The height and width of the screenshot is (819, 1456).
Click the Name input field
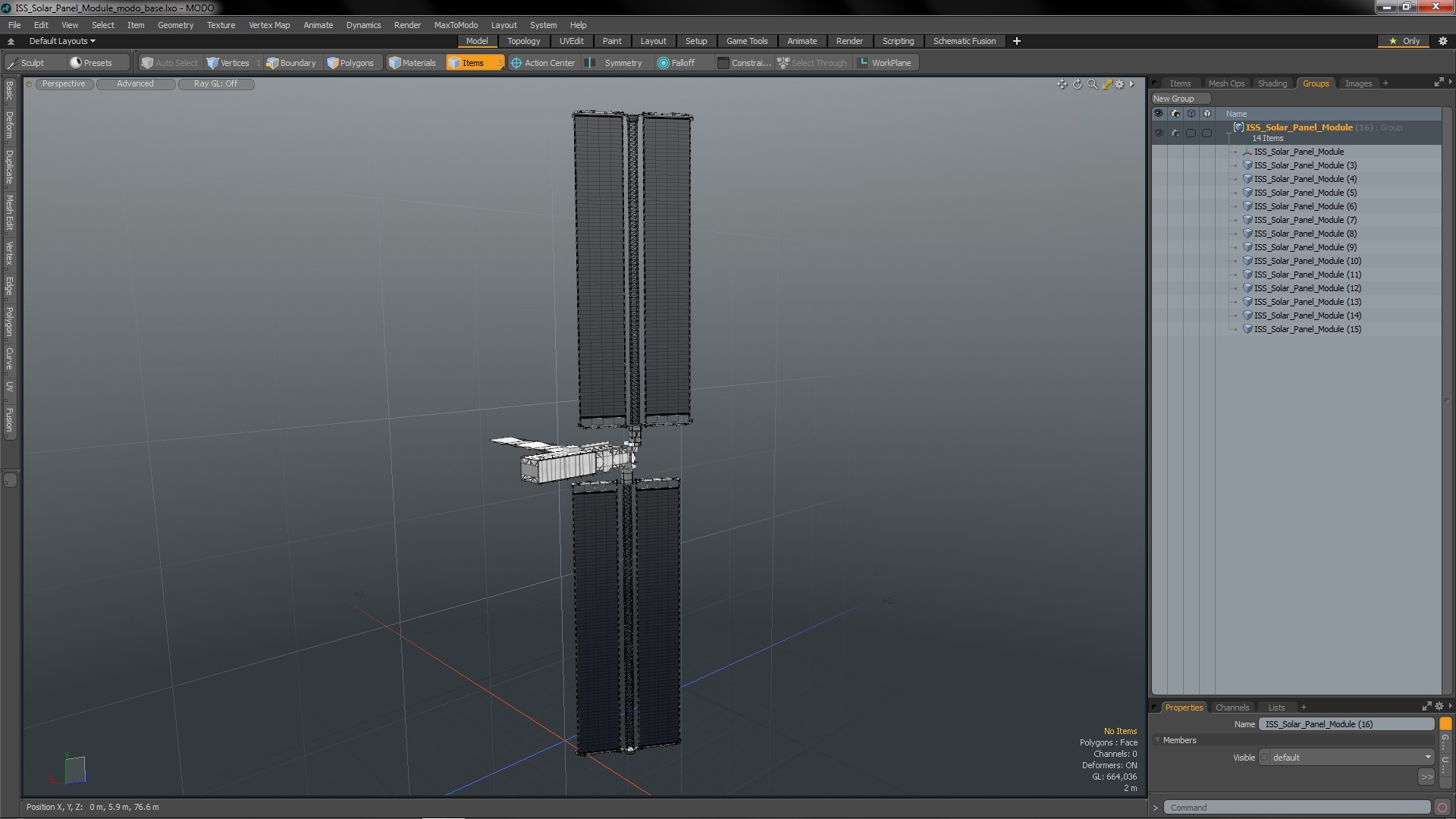click(x=1346, y=724)
